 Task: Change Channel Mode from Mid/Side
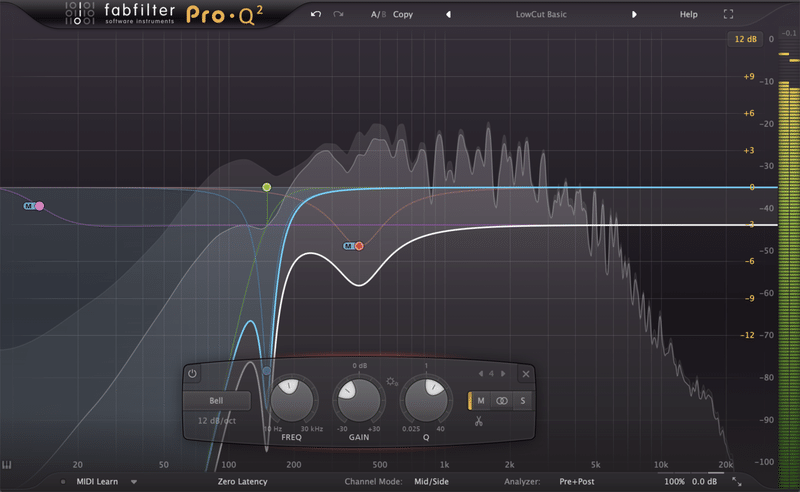pos(432,481)
